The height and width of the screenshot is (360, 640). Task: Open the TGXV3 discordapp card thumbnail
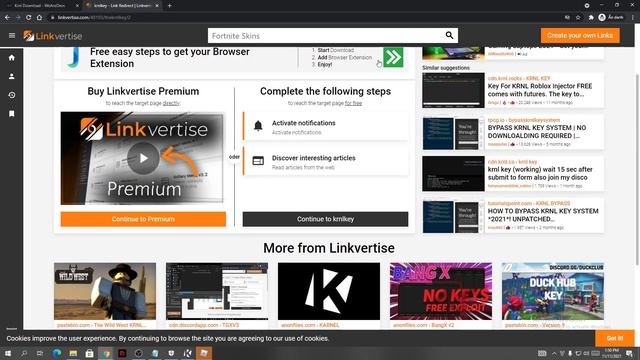pyautogui.click(x=217, y=291)
